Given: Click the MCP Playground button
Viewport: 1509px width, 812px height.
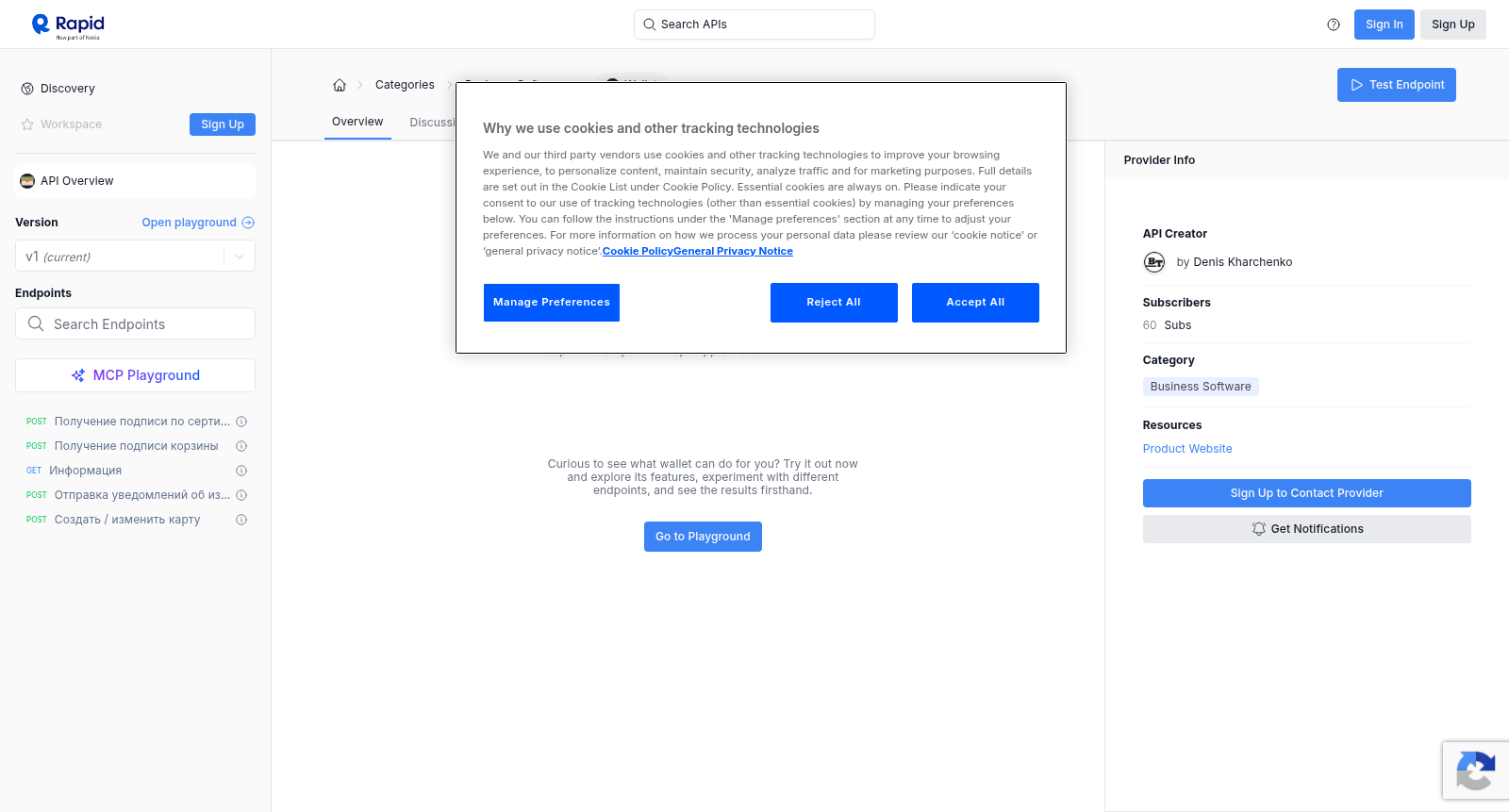Looking at the screenshot, I should [x=135, y=375].
